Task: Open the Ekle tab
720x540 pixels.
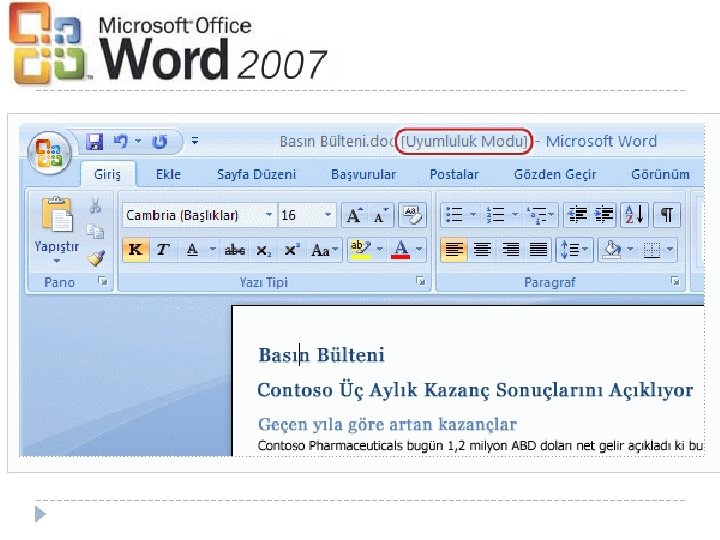Action: click(168, 174)
